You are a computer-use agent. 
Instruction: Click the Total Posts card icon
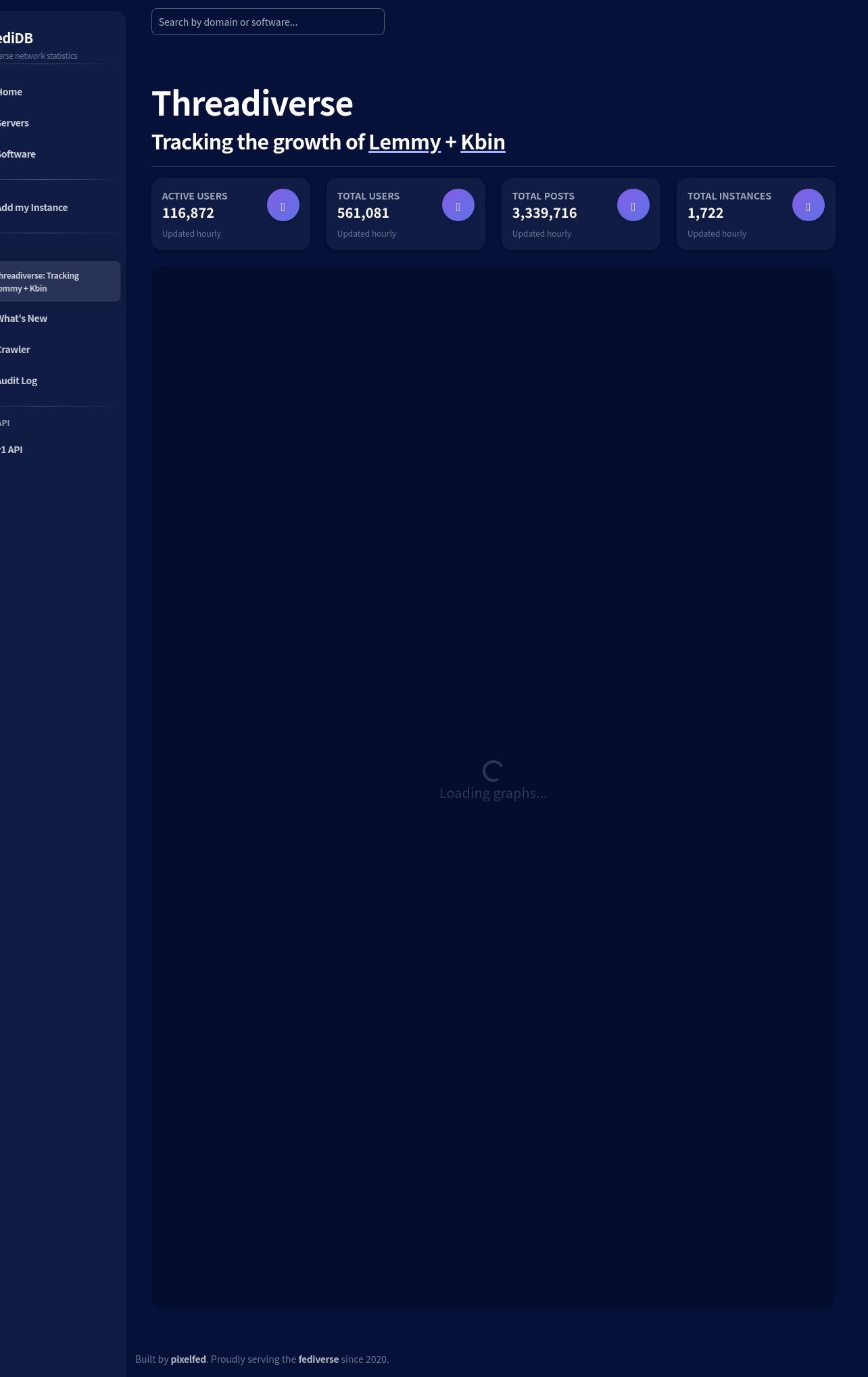(633, 205)
